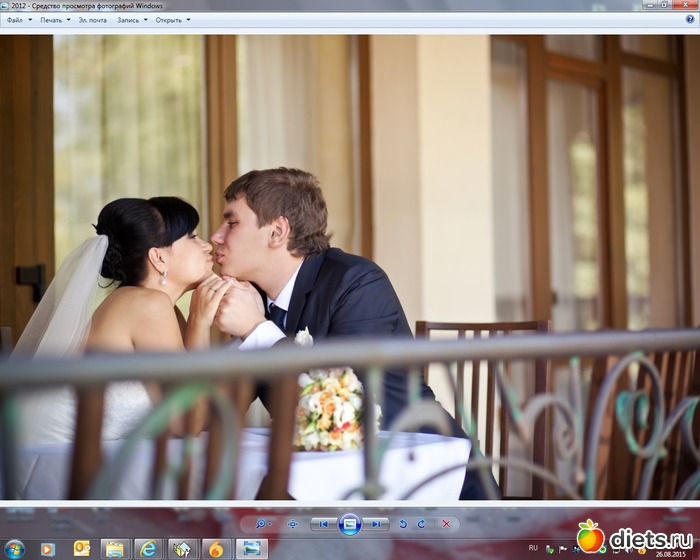This screenshot has width=700, height=560.
Task: Start the slideshow with the center button
Action: (x=349, y=524)
